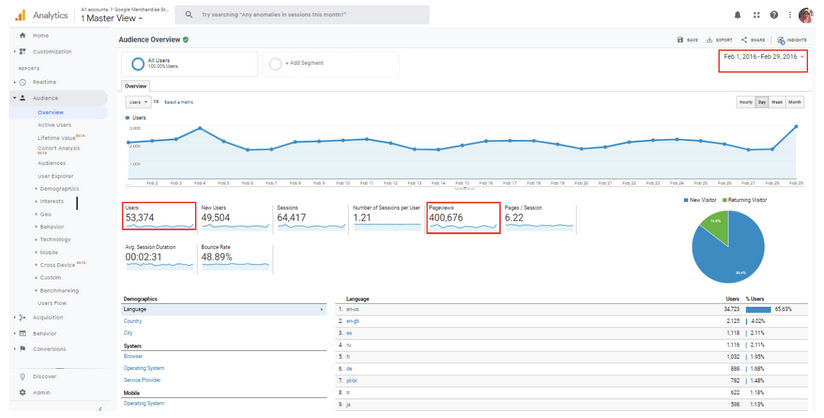This screenshot has width=824, height=418.
Task: Select the Hourly chart view
Action: (x=745, y=102)
